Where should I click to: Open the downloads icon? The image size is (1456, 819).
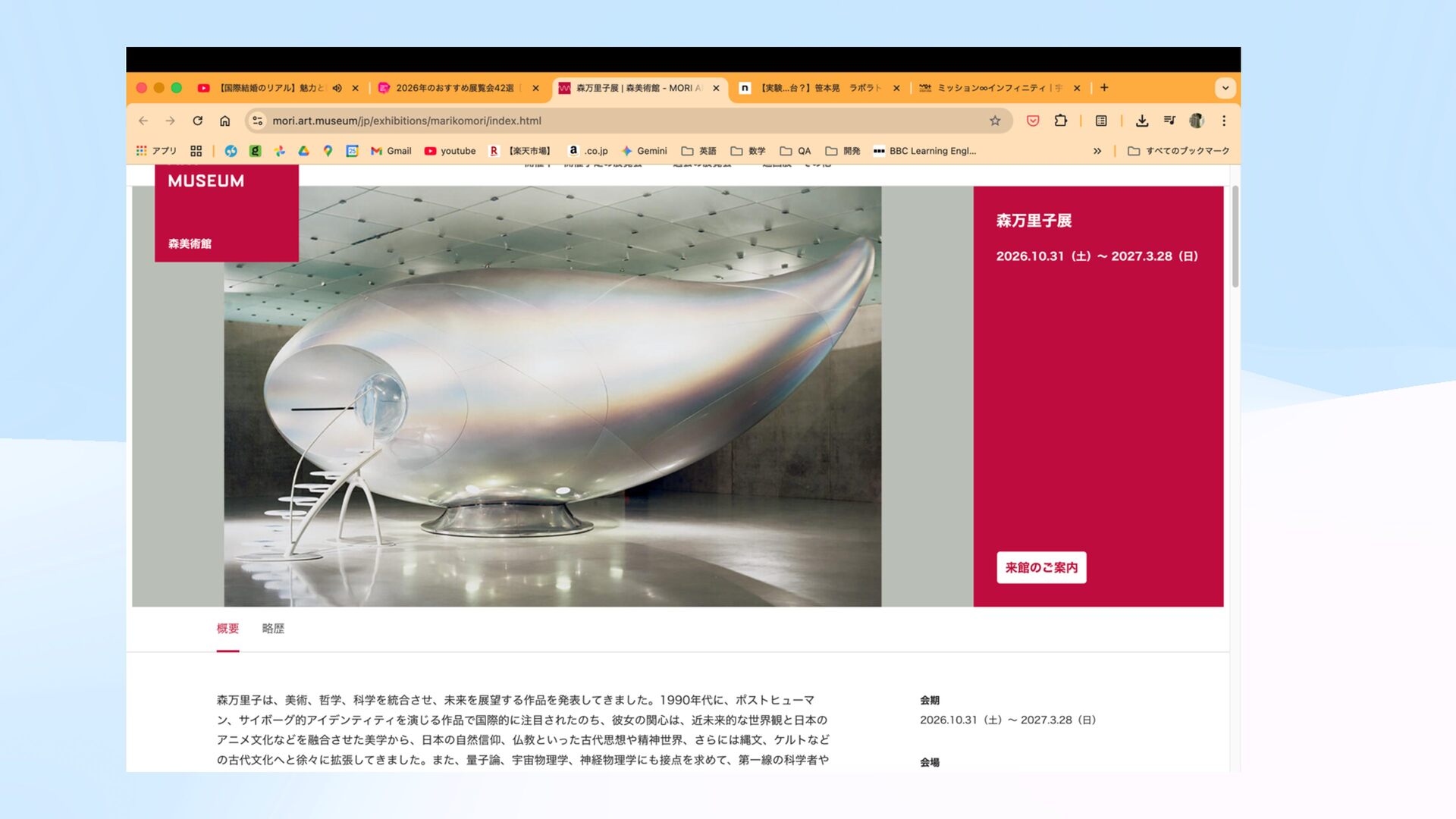click(x=1141, y=121)
